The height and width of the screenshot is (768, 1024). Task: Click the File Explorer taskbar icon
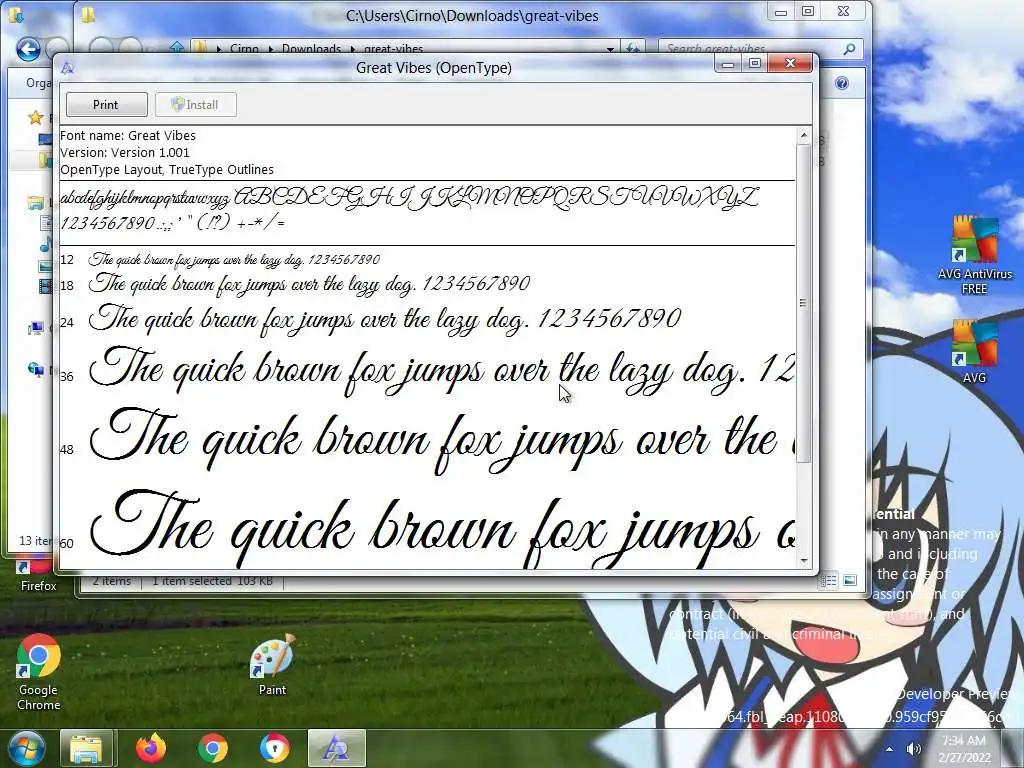(87, 748)
